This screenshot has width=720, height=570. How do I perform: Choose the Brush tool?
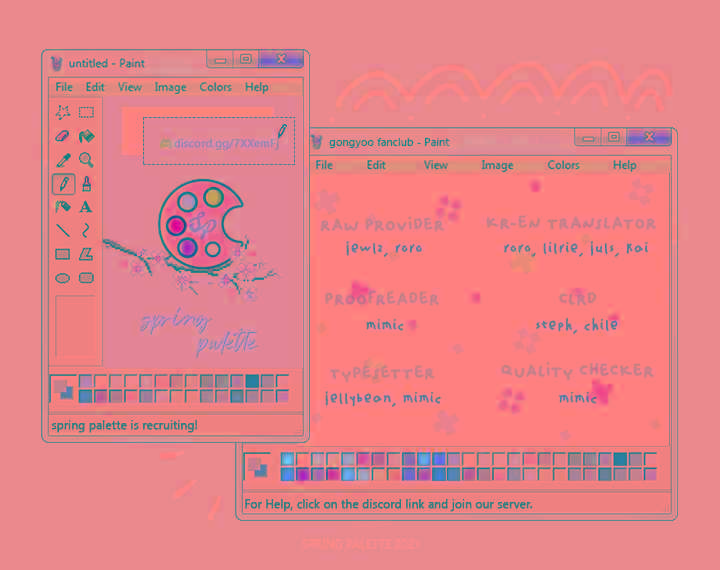[87, 184]
